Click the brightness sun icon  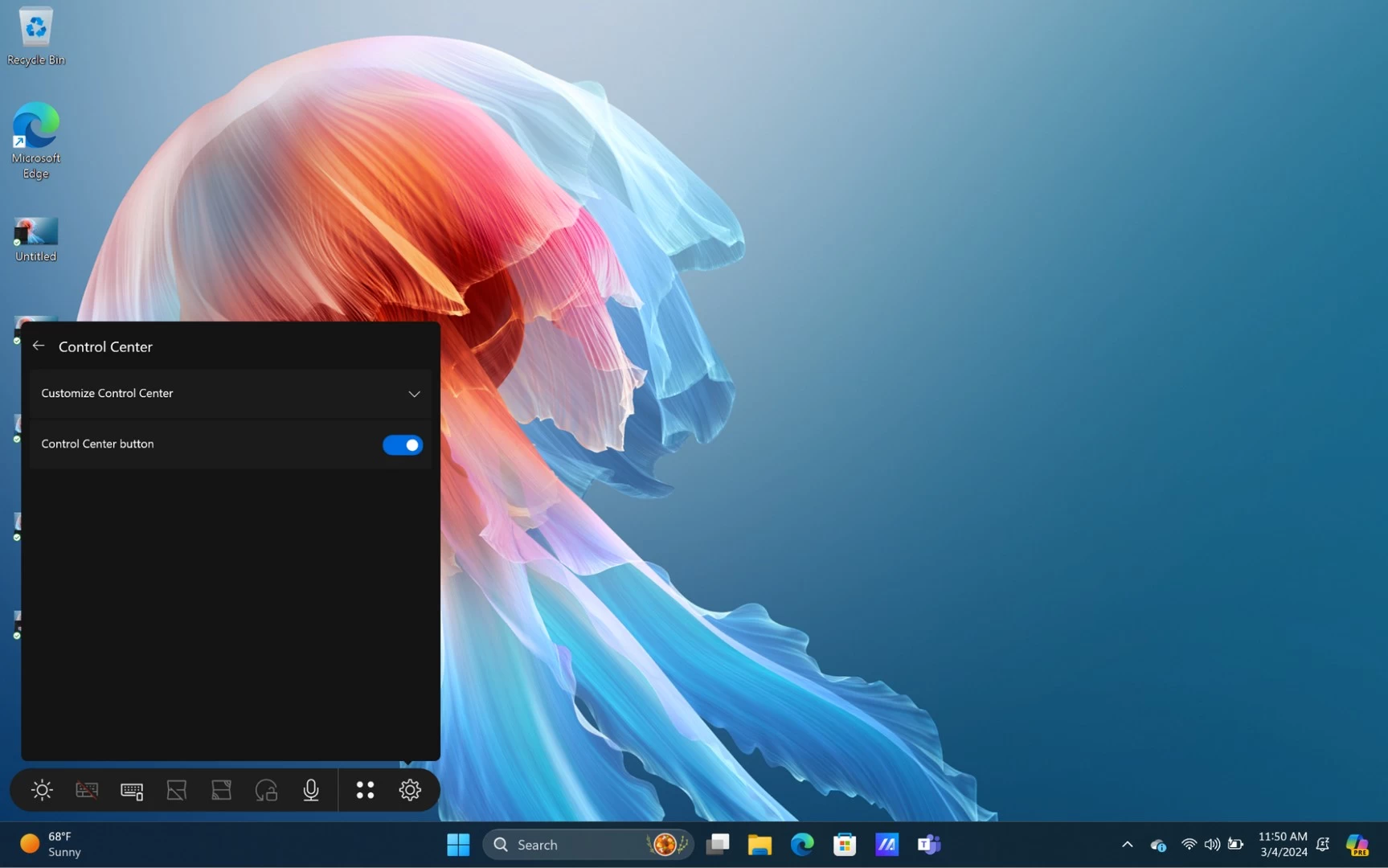(42, 790)
